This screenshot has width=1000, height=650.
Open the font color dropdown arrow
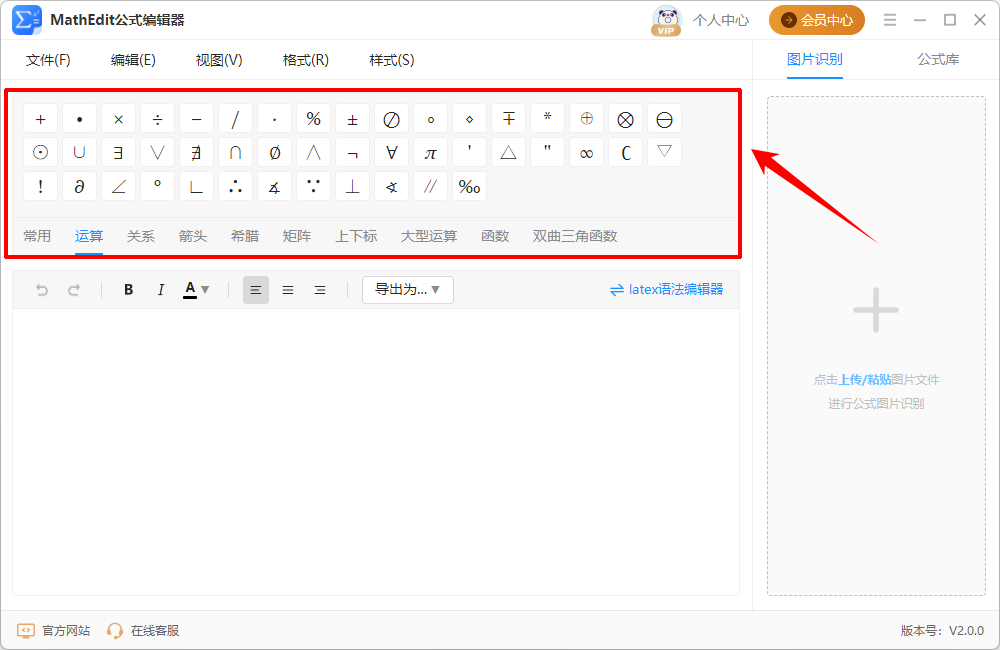pyautogui.click(x=205, y=290)
